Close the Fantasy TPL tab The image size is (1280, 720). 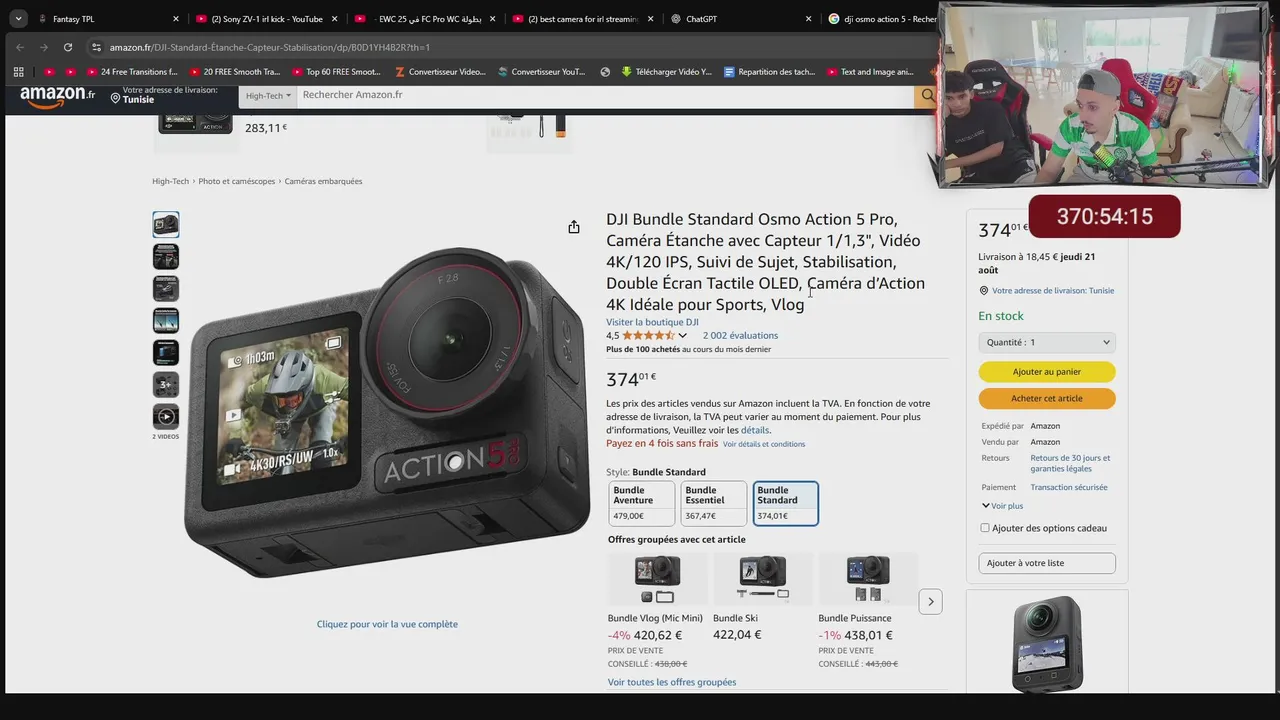[x=176, y=19]
